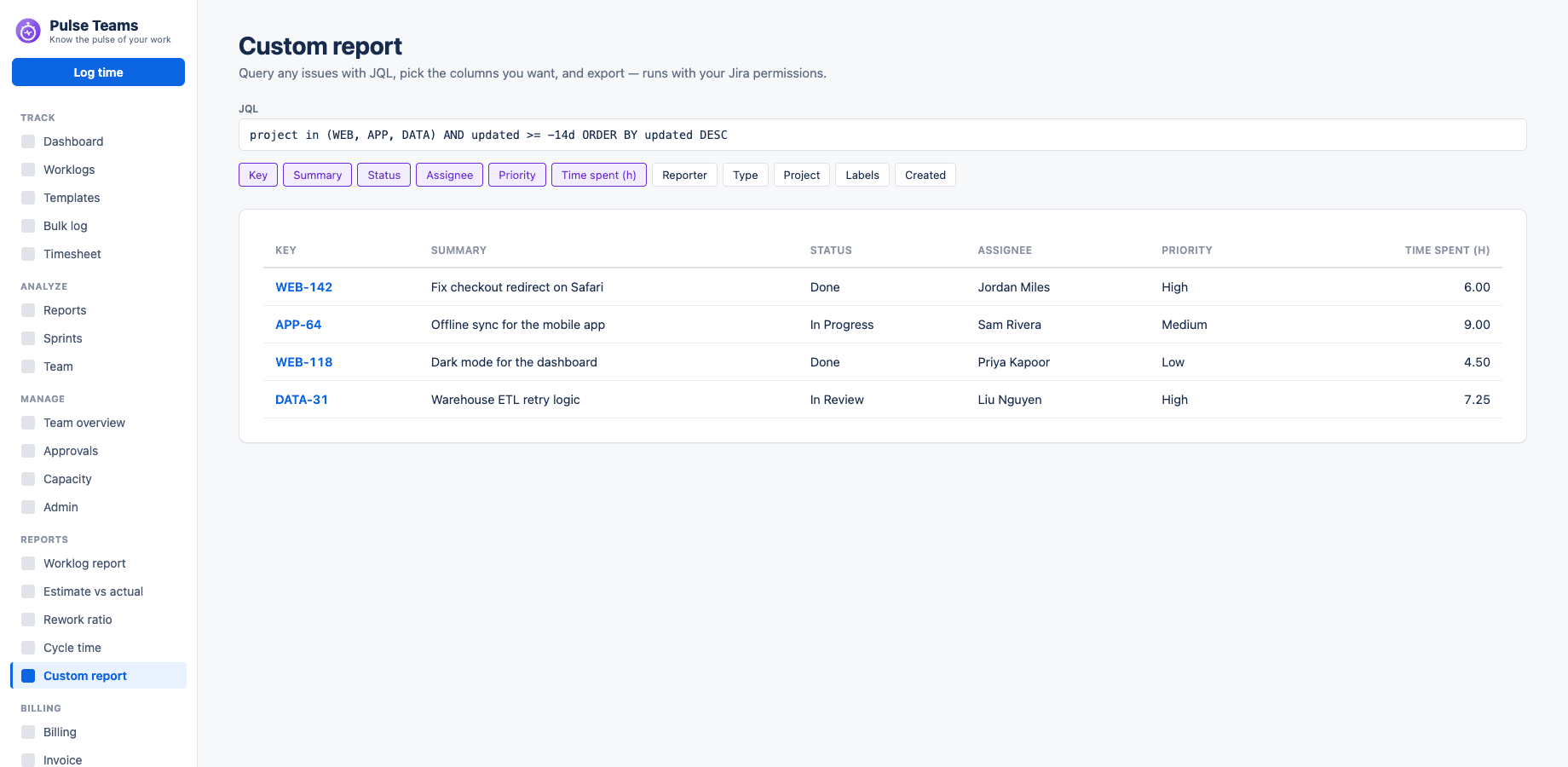Click the Custom report sidebar icon

click(28, 676)
